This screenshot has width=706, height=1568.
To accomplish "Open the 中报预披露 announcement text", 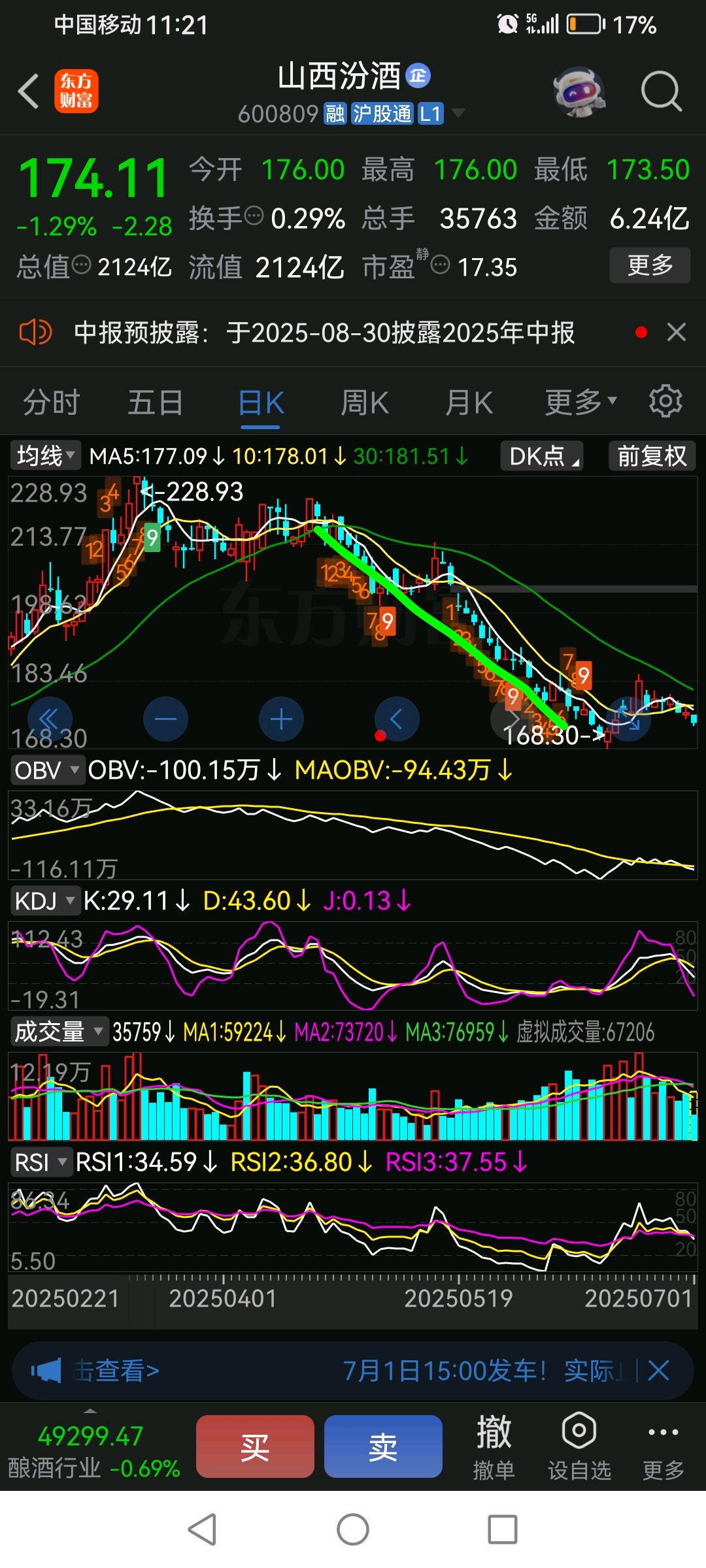I will [324, 333].
